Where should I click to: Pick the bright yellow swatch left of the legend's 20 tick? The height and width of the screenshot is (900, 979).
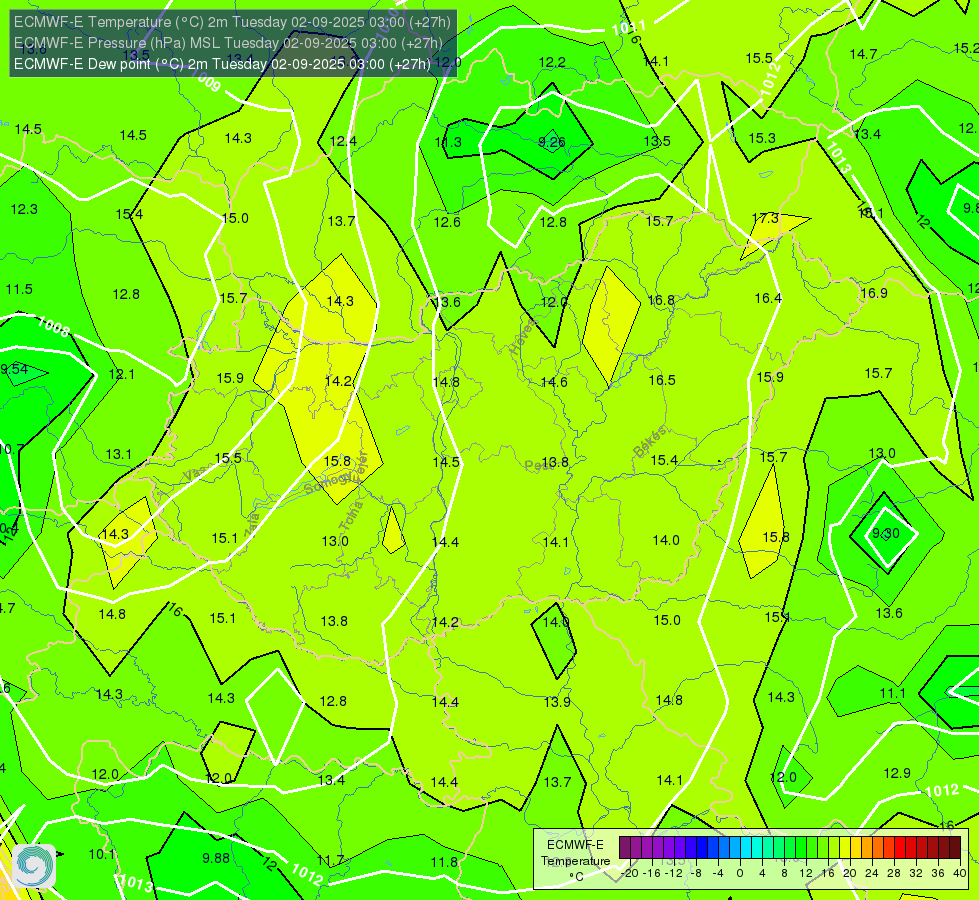coord(845,848)
